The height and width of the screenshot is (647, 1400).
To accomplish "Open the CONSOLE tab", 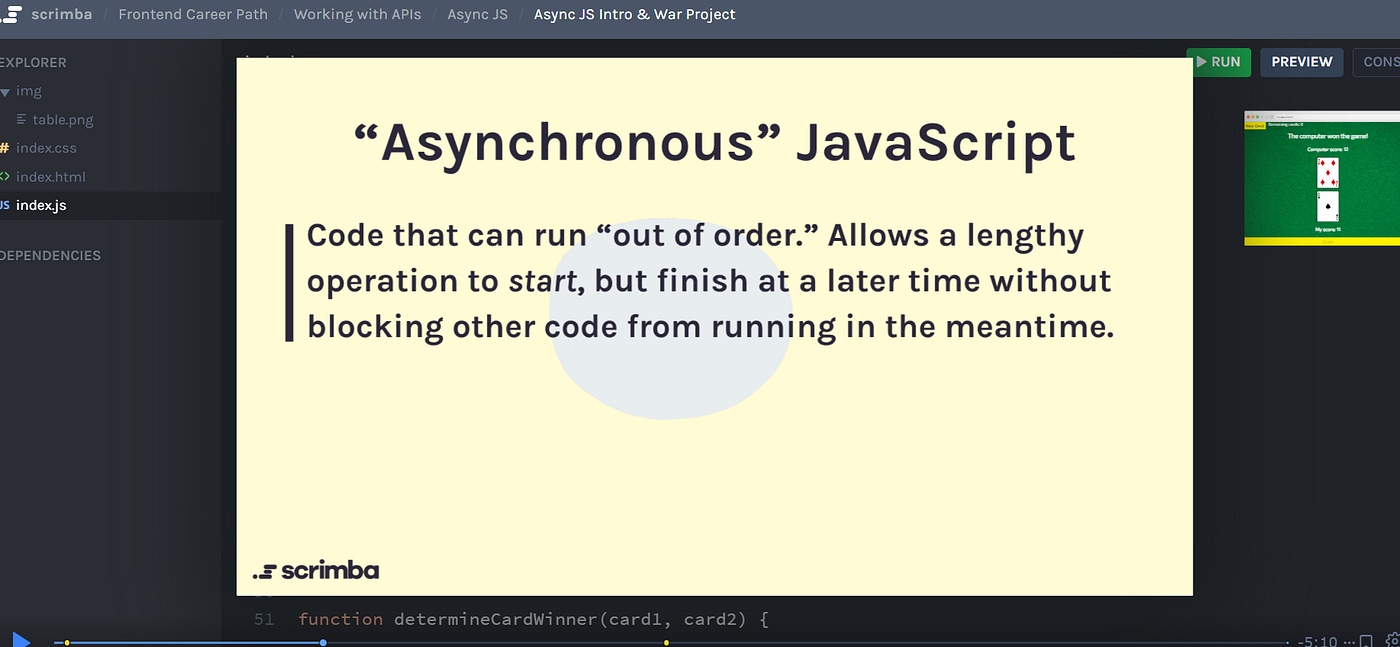I will pos(1377,62).
